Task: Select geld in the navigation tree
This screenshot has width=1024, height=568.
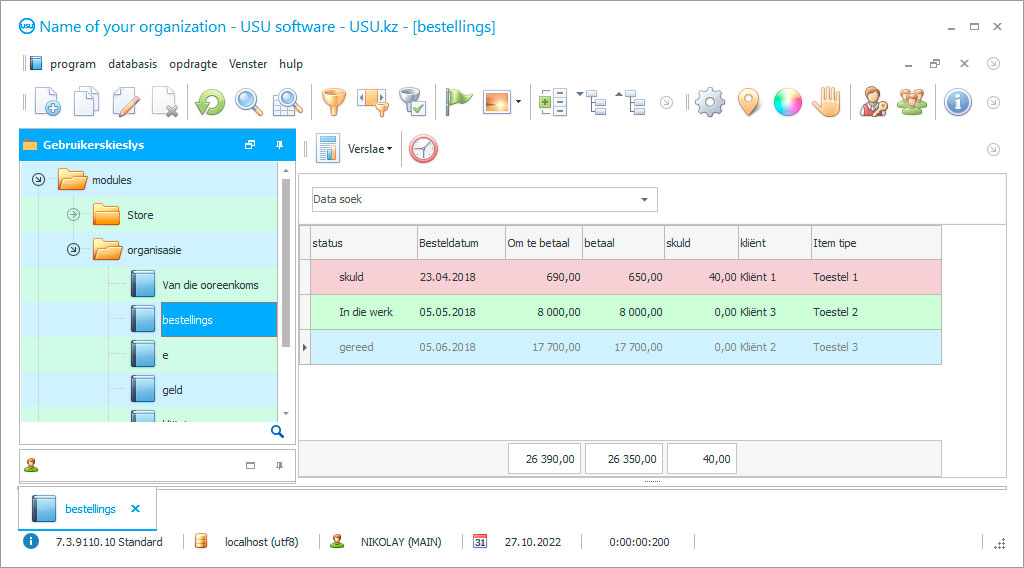Action: pyautogui.click(x=172, y=390)
